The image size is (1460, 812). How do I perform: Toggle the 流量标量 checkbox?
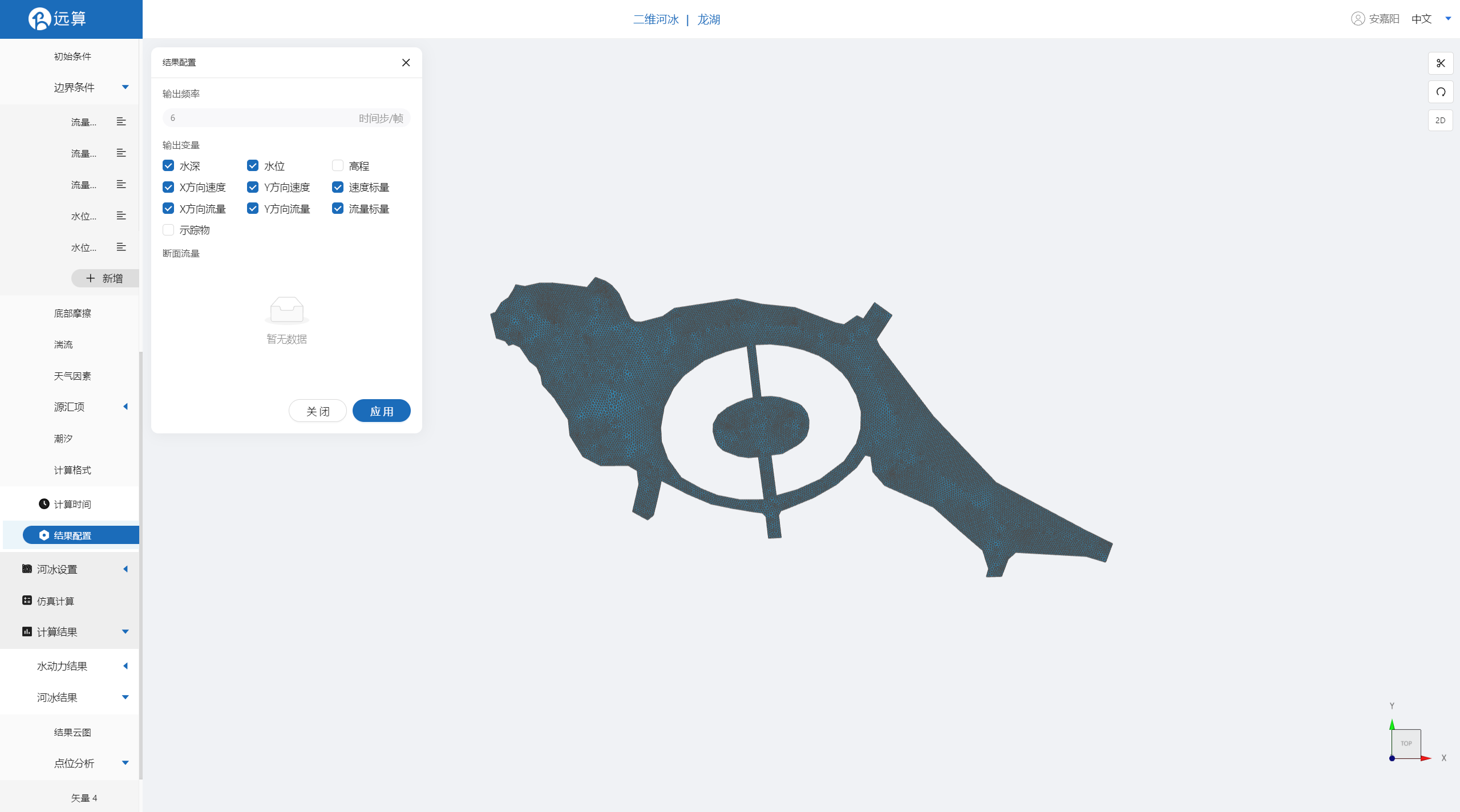click(x=338, y=208)
